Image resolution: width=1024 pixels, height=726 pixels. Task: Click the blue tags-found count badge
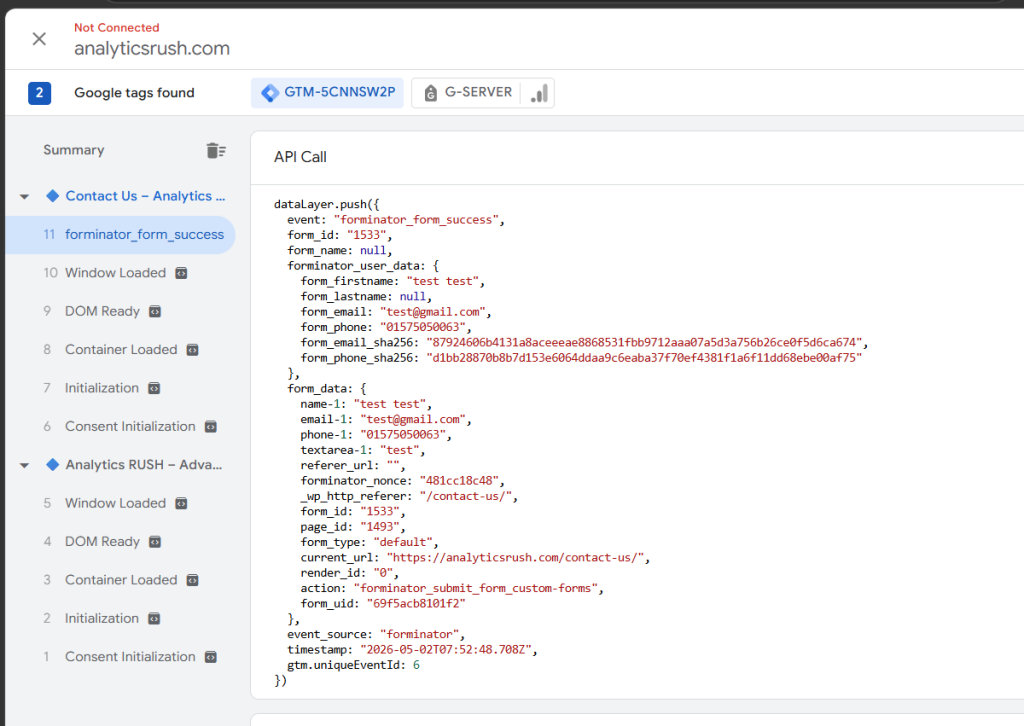click(39, 93)
